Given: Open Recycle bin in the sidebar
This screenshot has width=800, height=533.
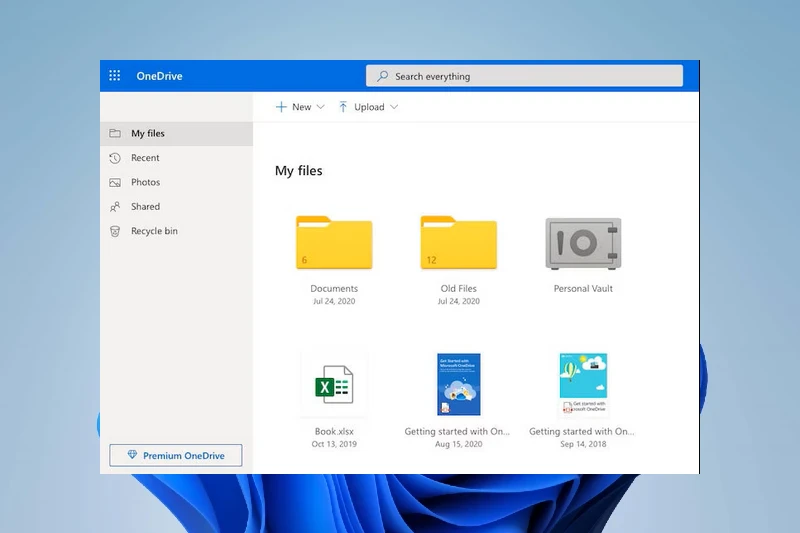Looking at the screenshot, I should click(177, 231).
